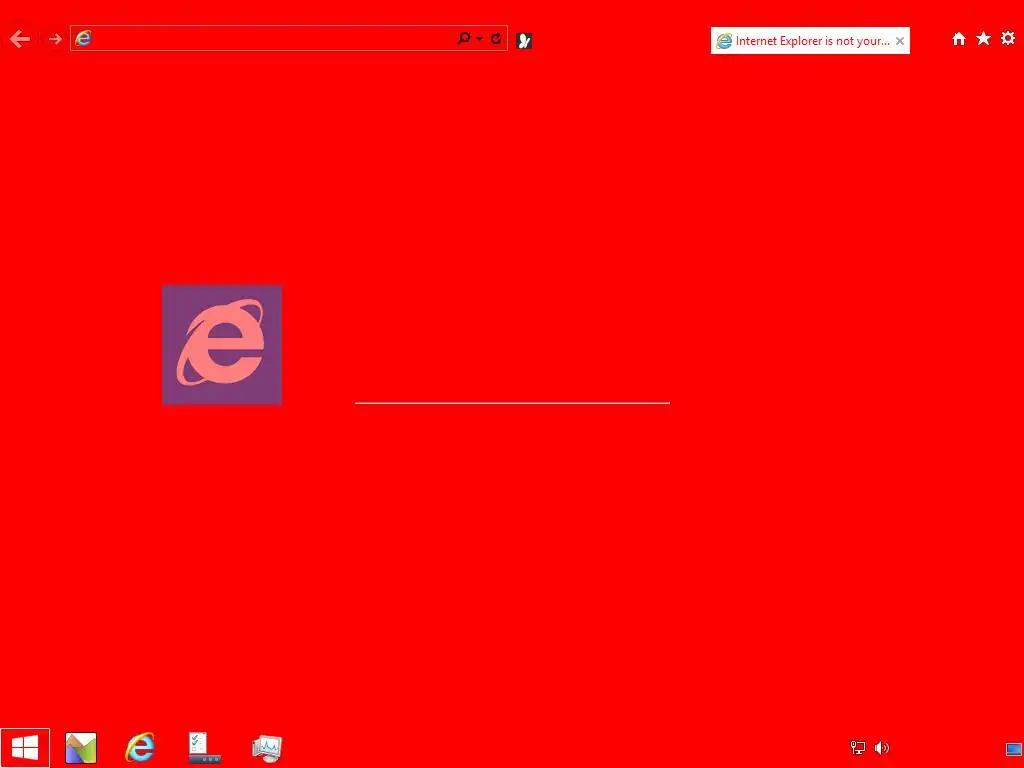Open the volume speaker icon in the system tray
This screenshot has width=1024, height=768.
(882, 748)
